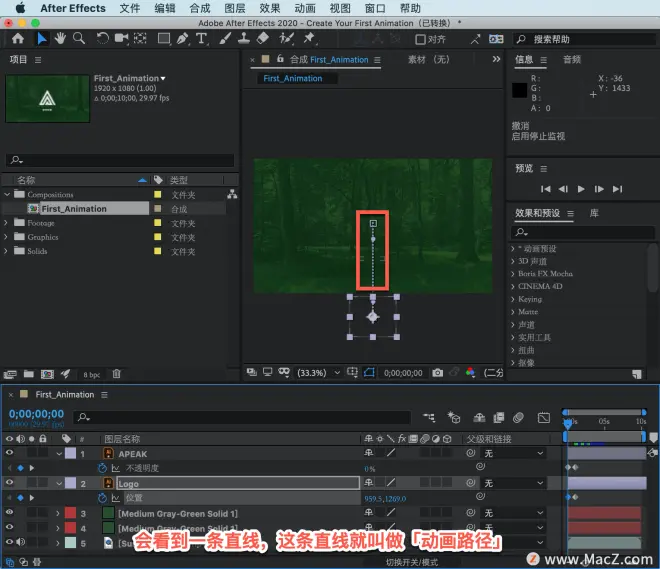Enable motion blur switch in timeline
The height and width of the screenshot is (569, 660).
pos(518,417)
